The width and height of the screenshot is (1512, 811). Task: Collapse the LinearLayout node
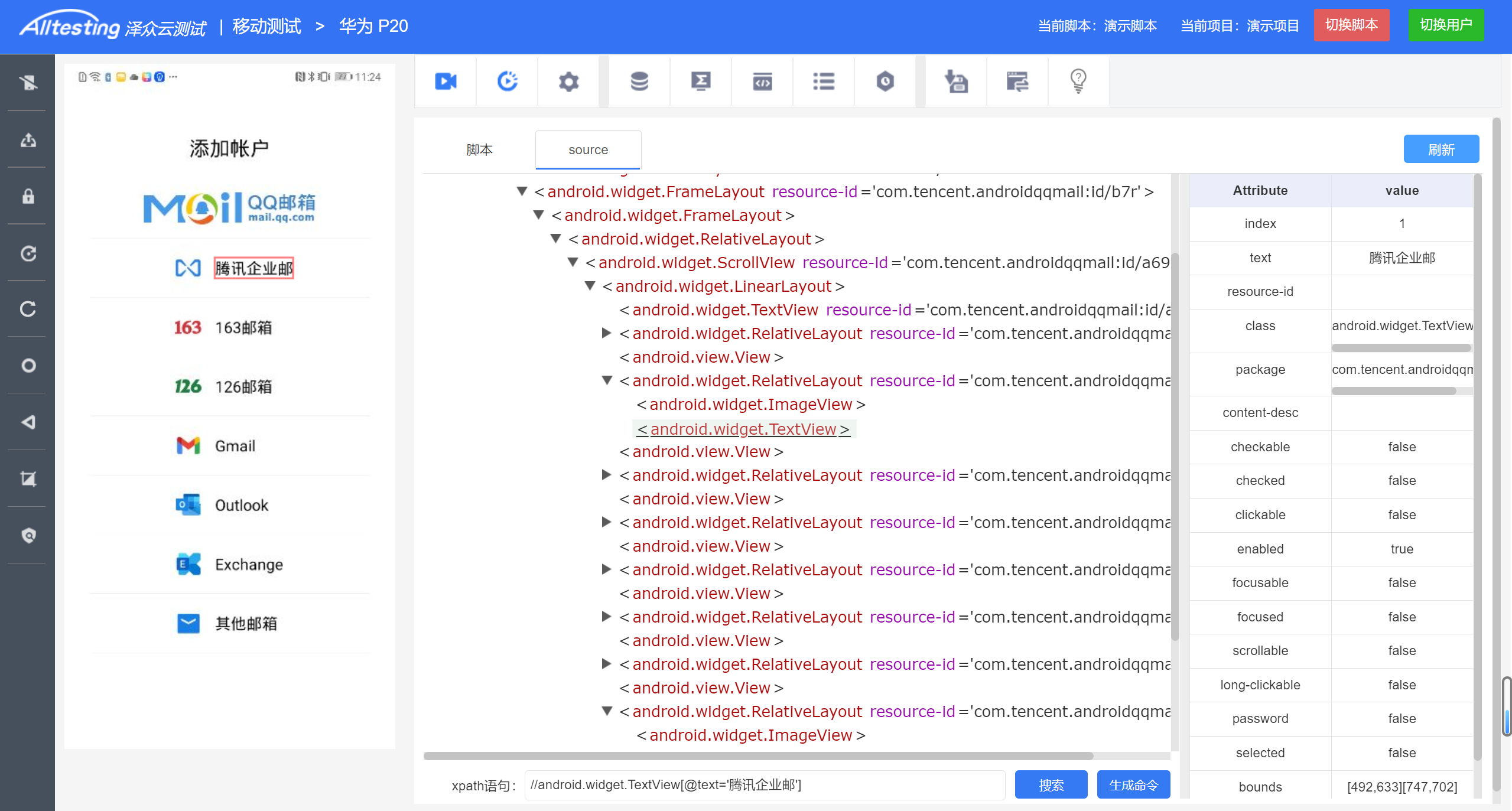(590, 286)
